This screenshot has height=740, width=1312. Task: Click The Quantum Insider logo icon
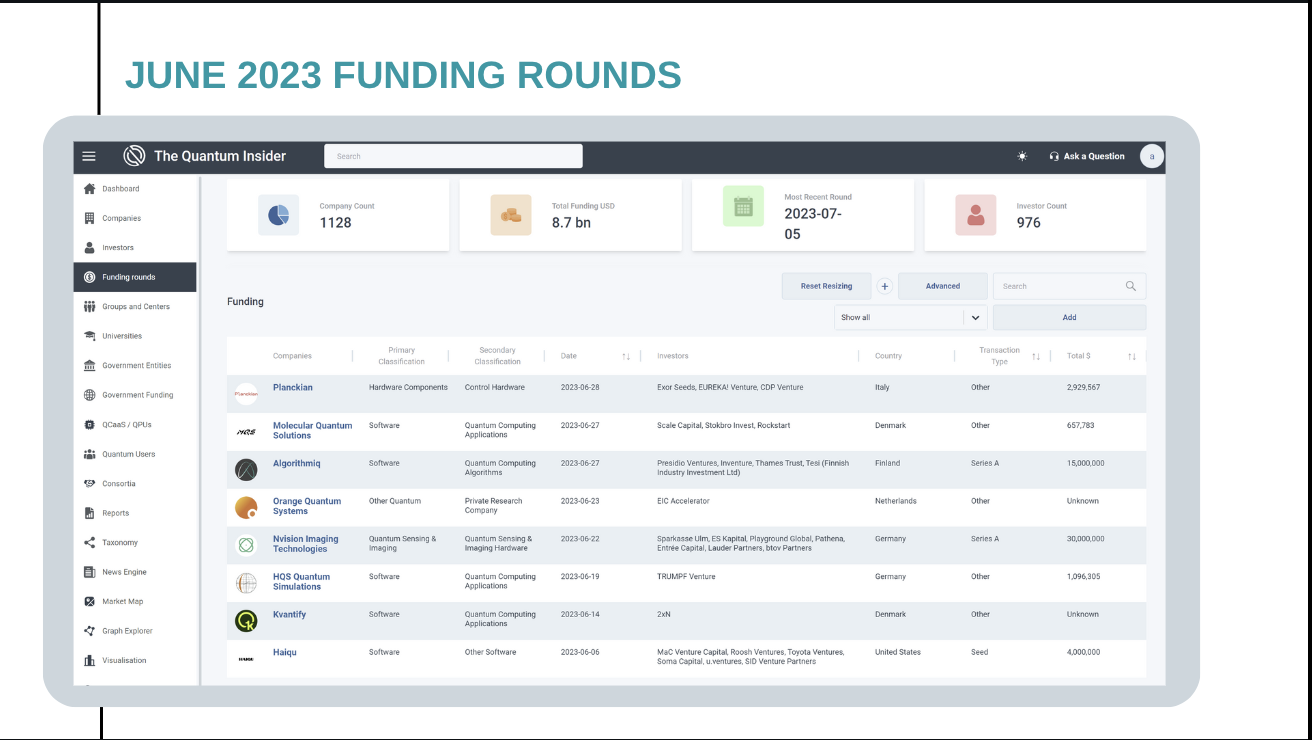(x=134, y=156)
